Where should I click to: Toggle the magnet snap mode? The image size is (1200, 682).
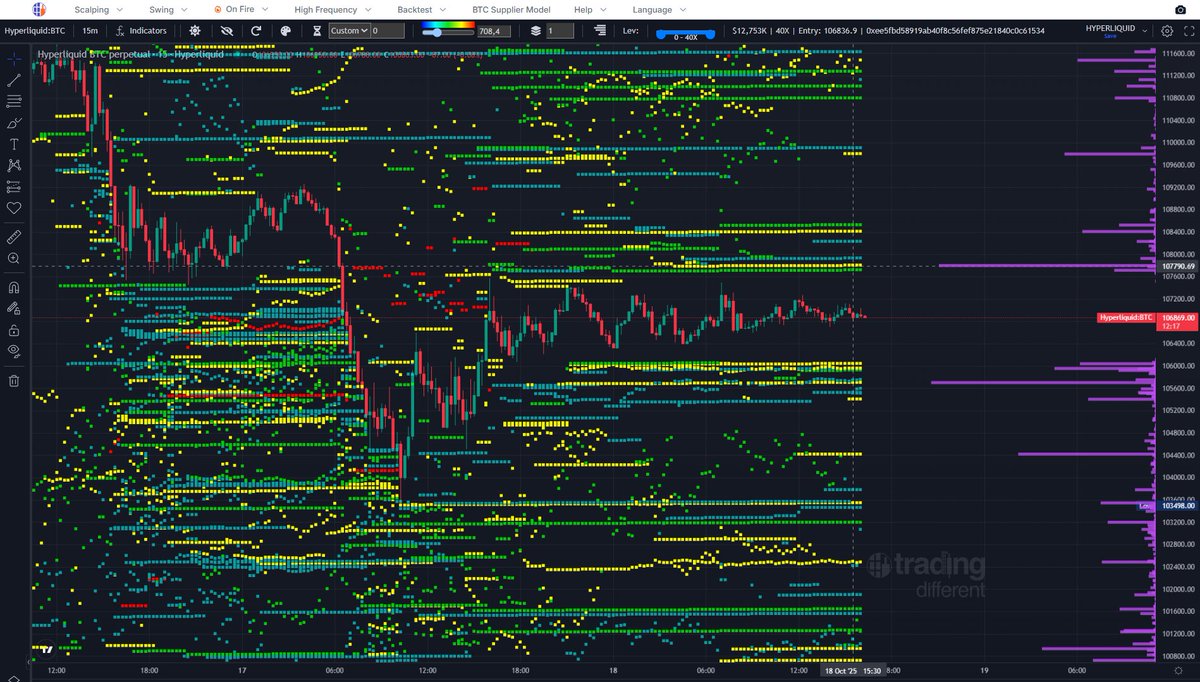(14, 287)
